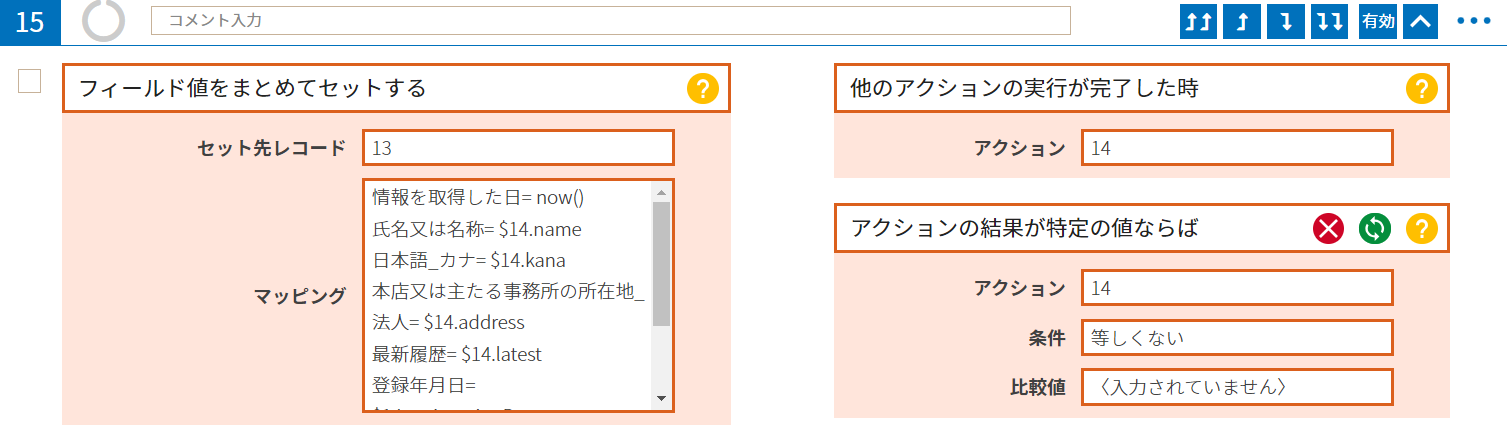Click the mapping scrollbar down arrow
Screen dimensions: 1507x440
(x=661, y=399)
